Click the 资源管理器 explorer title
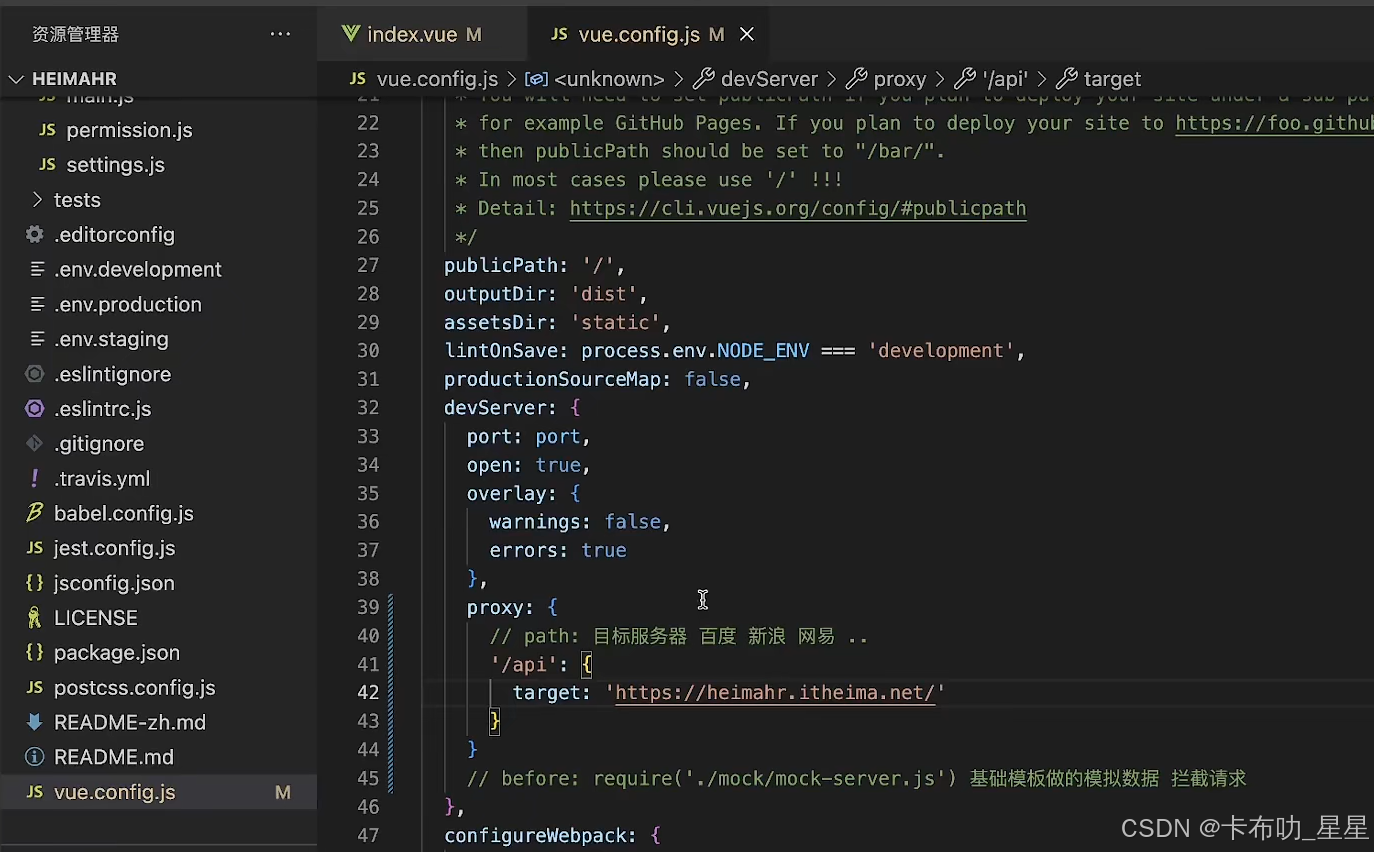This screenshot has height=852, width=1374. coord(75,34)
